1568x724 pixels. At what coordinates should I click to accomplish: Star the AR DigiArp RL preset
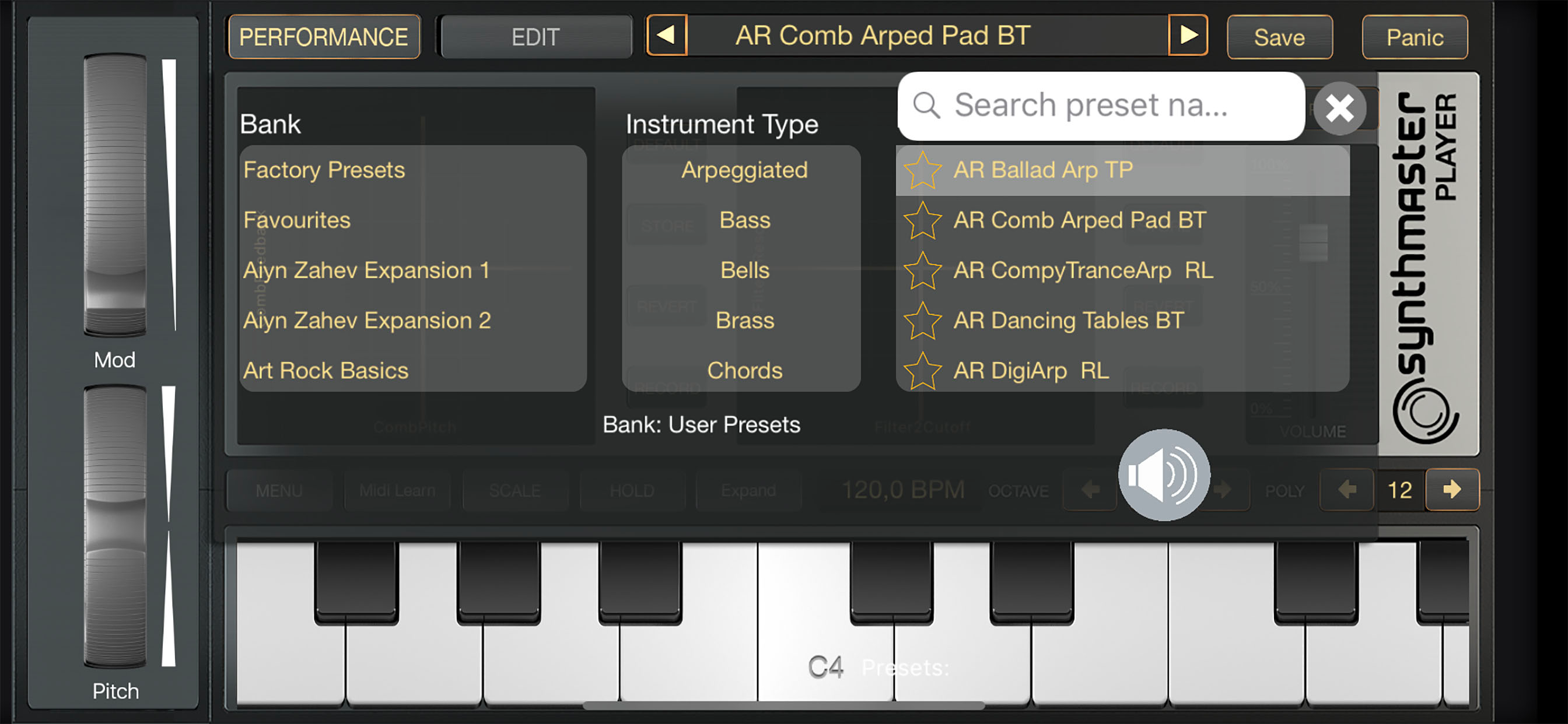tap(923, 371)
